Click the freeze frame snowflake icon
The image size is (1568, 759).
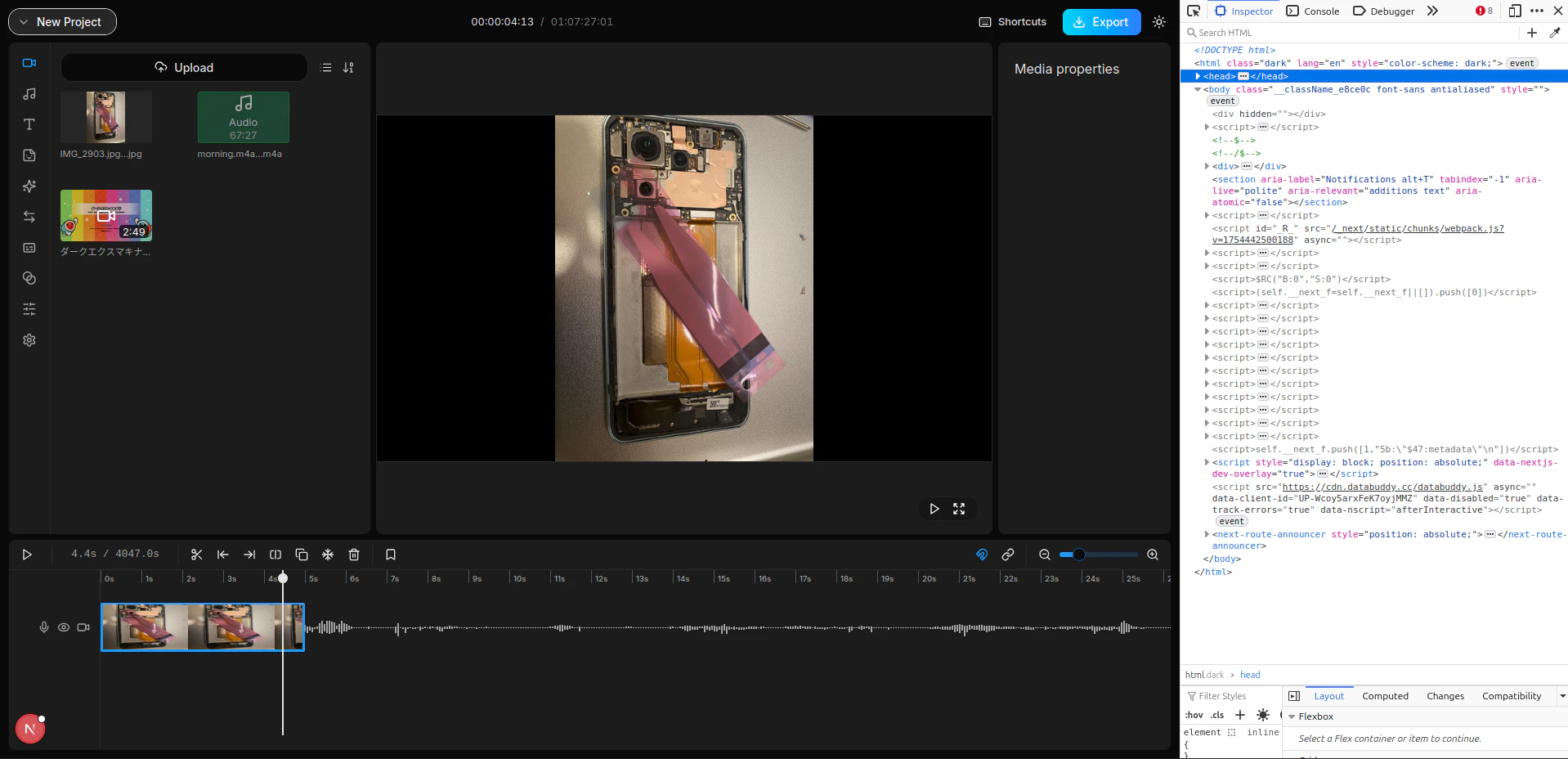click(328, 555)
